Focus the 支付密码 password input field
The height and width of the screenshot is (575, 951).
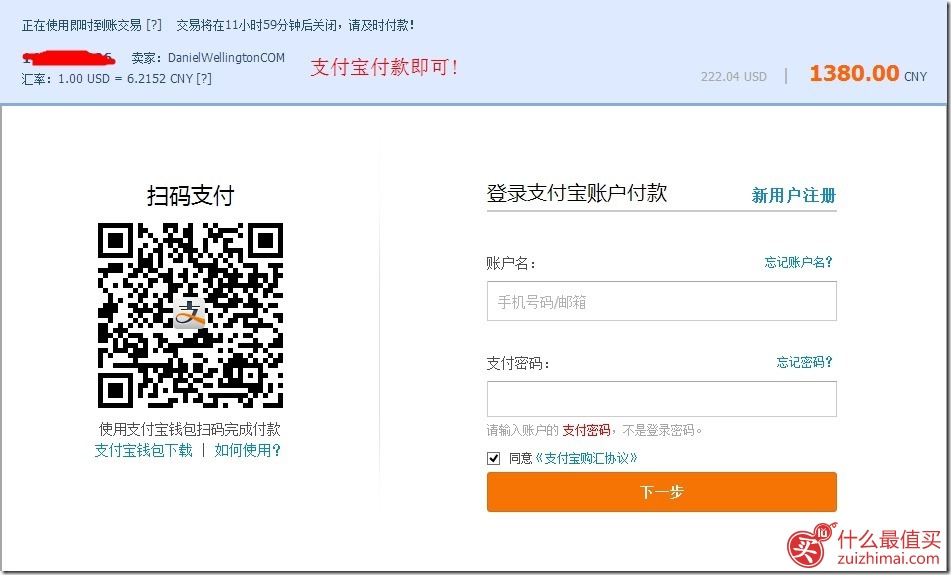point(662,399)
